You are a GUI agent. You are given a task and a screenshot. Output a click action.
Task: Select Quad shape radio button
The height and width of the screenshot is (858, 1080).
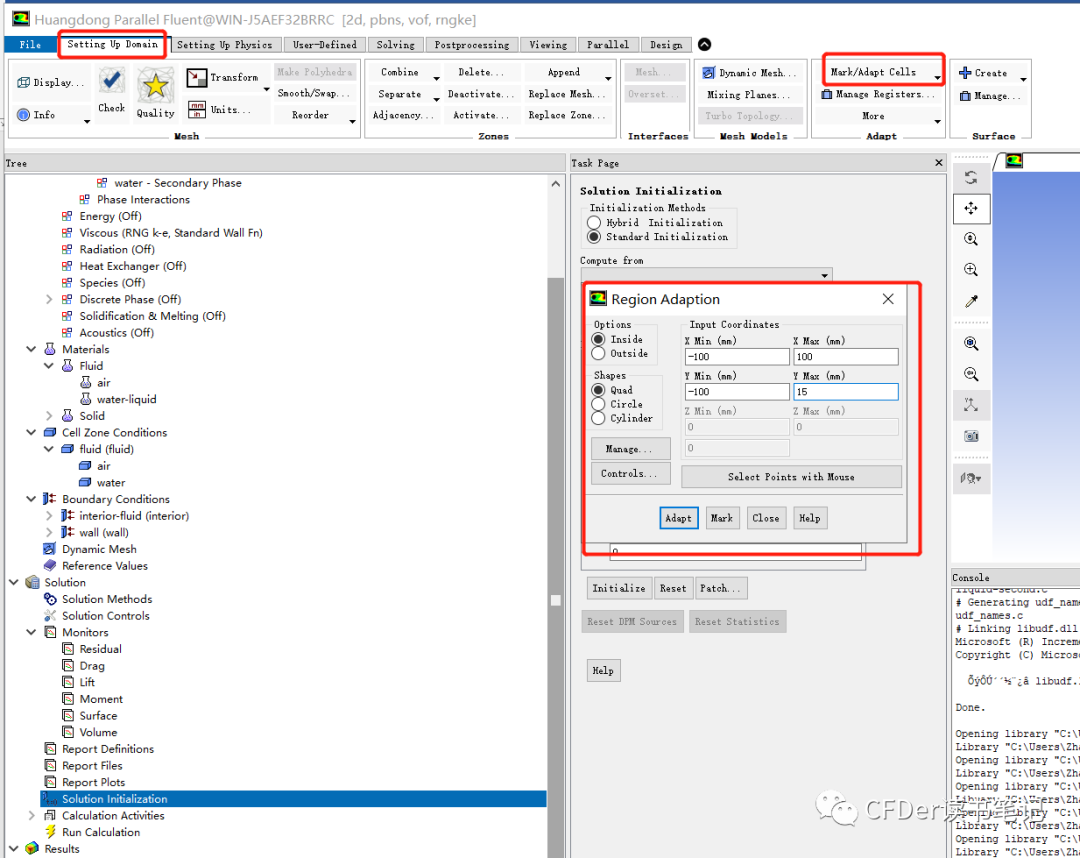[x=599, y=390]
